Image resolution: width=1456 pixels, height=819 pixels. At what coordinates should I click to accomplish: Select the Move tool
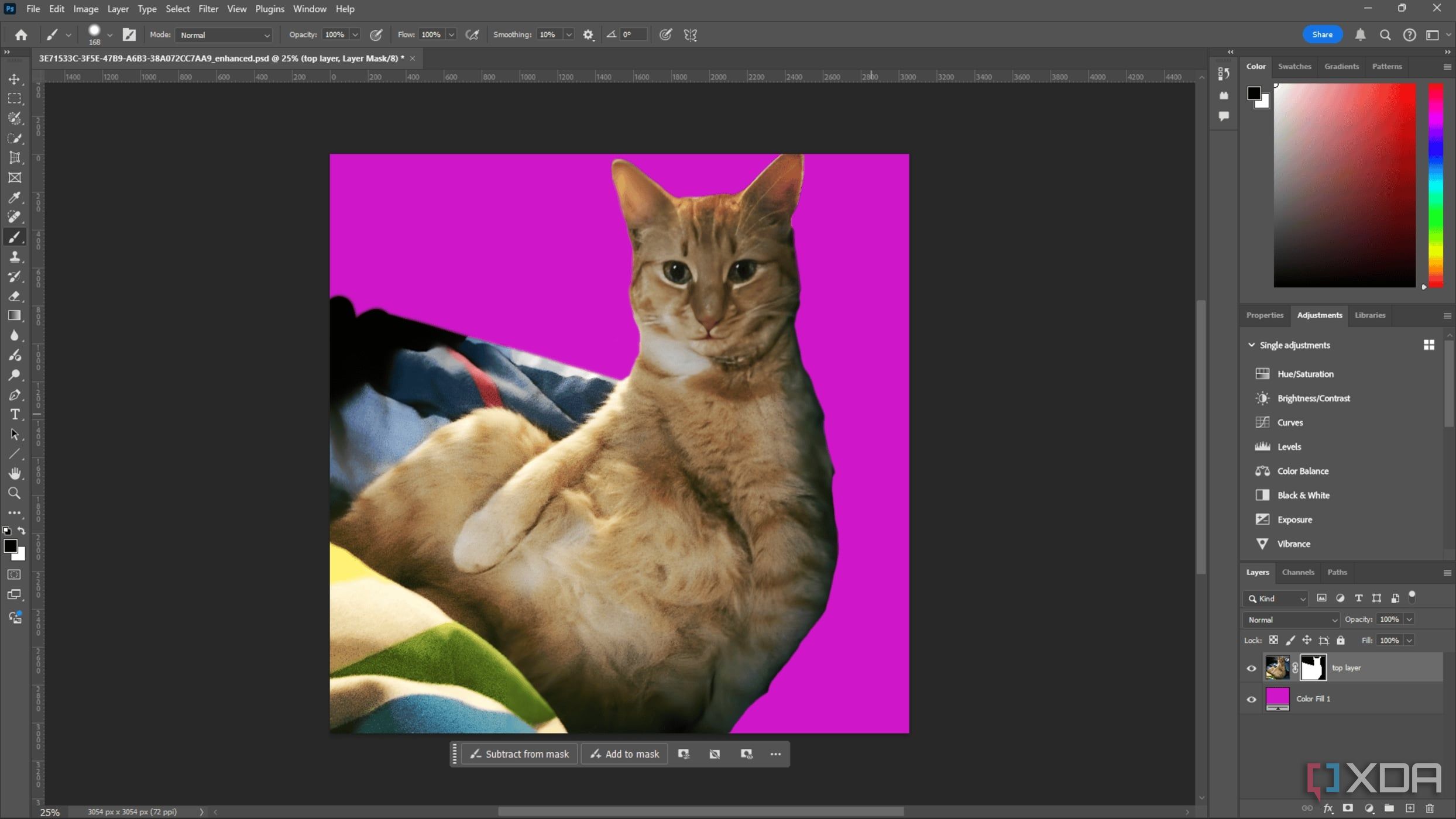[14, 79]
